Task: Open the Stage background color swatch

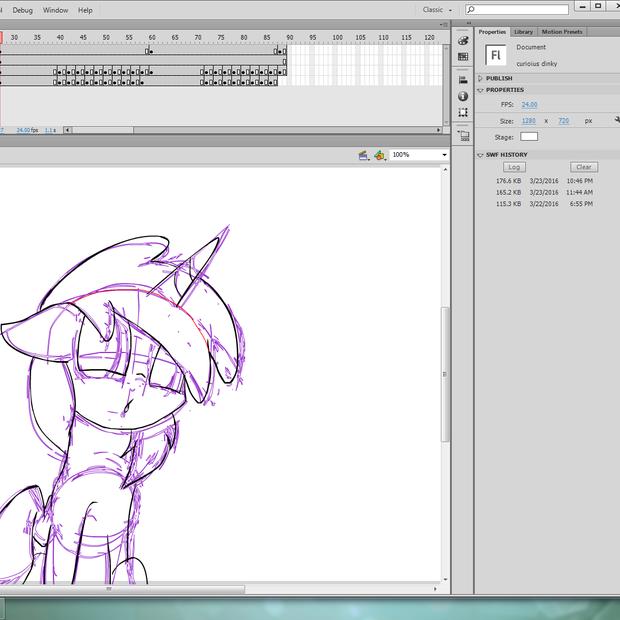Action: (529, 137)
